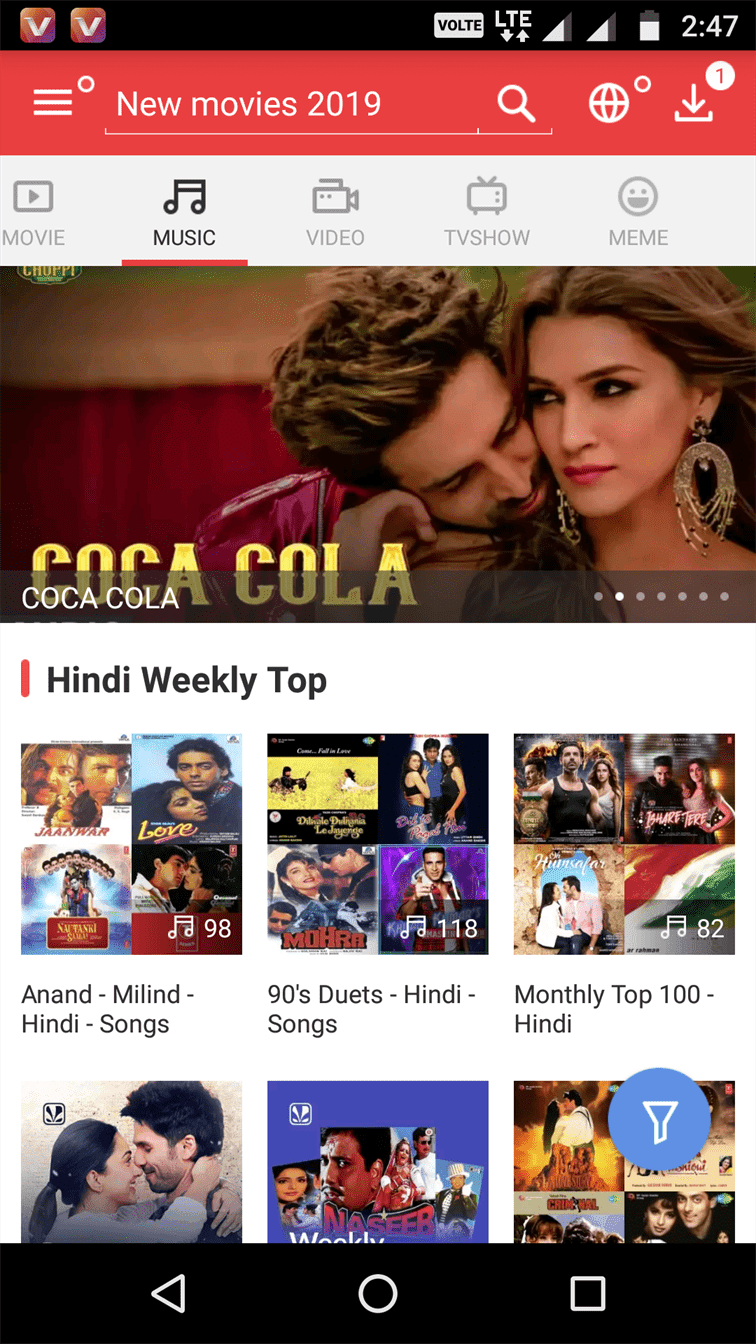Tap the blue filter funnel button

tap(659, 1121)
